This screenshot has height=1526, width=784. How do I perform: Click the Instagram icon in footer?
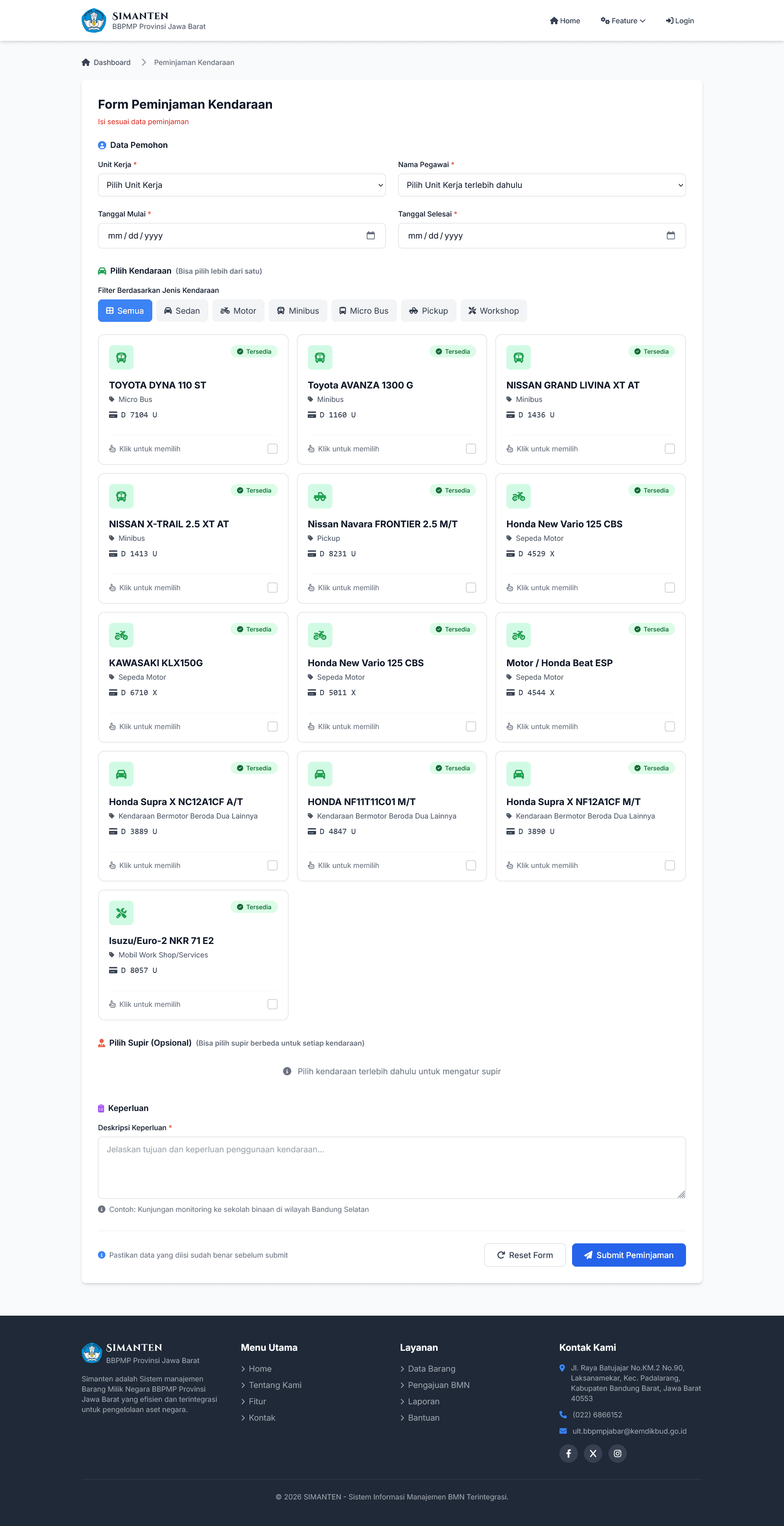coord(617,1453)
